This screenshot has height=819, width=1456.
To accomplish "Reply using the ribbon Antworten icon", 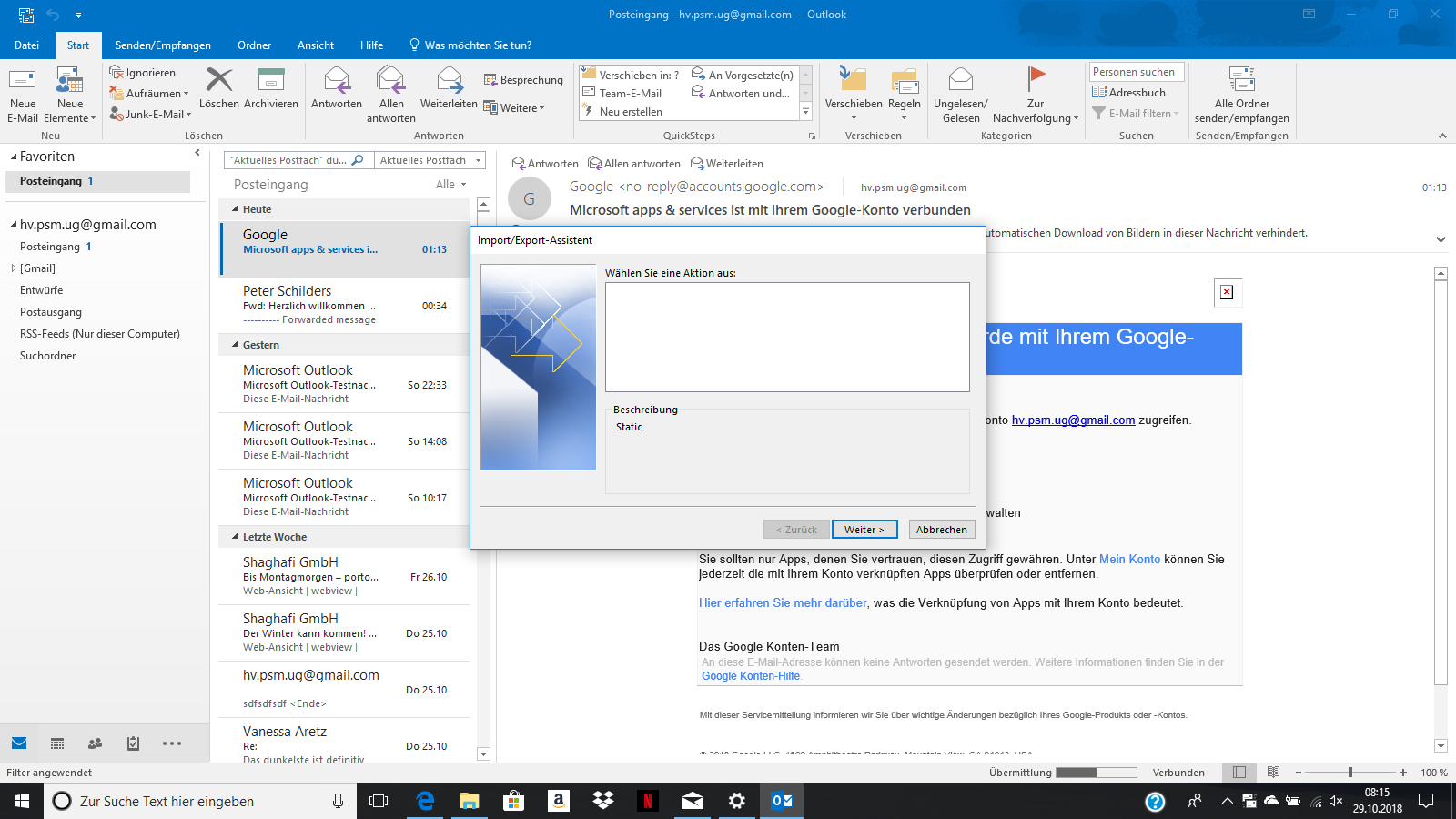I will tap(337, 88).
